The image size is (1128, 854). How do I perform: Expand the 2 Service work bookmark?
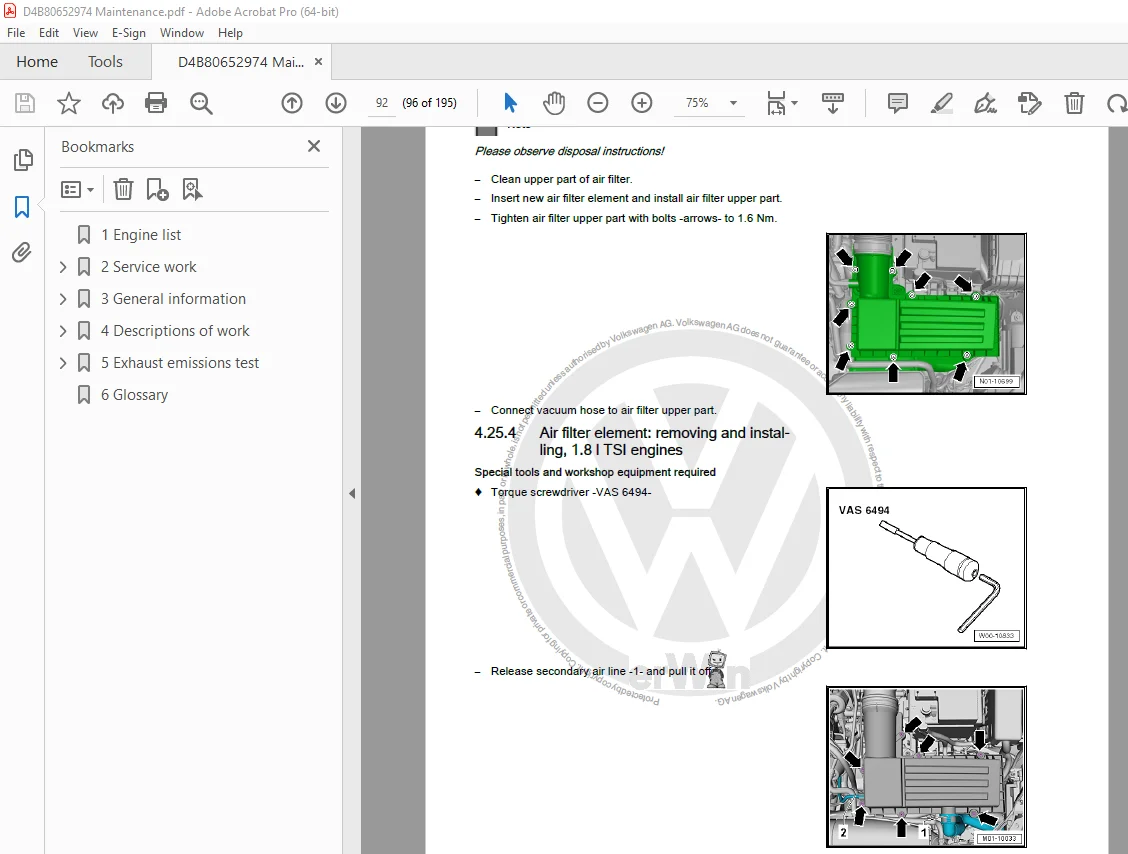click(x=63, y=267)
